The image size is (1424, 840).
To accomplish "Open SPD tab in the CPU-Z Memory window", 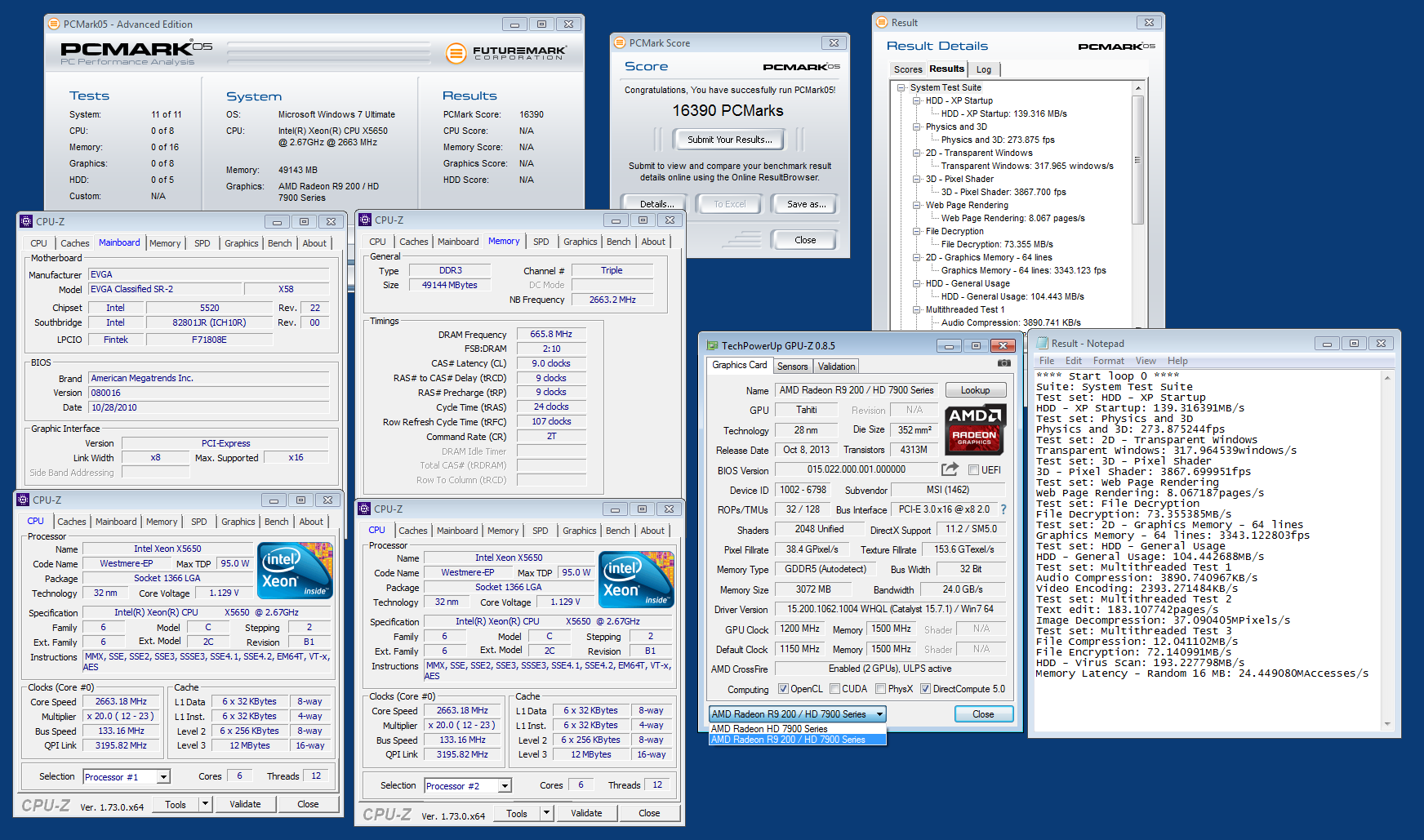I will coord(541,242).
